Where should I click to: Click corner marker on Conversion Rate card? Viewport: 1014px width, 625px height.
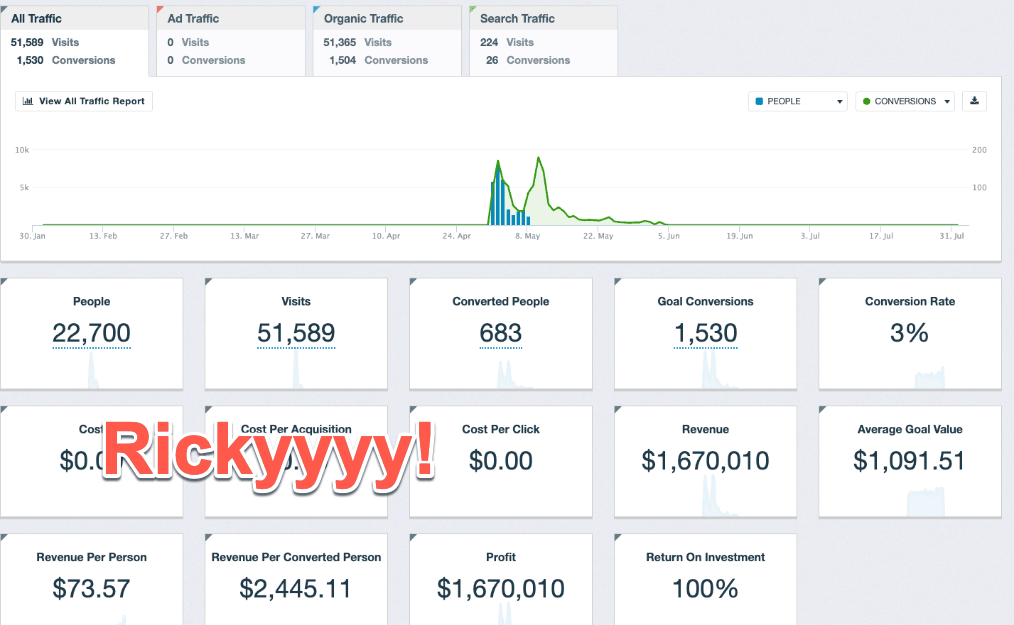(x=821, y=281)
